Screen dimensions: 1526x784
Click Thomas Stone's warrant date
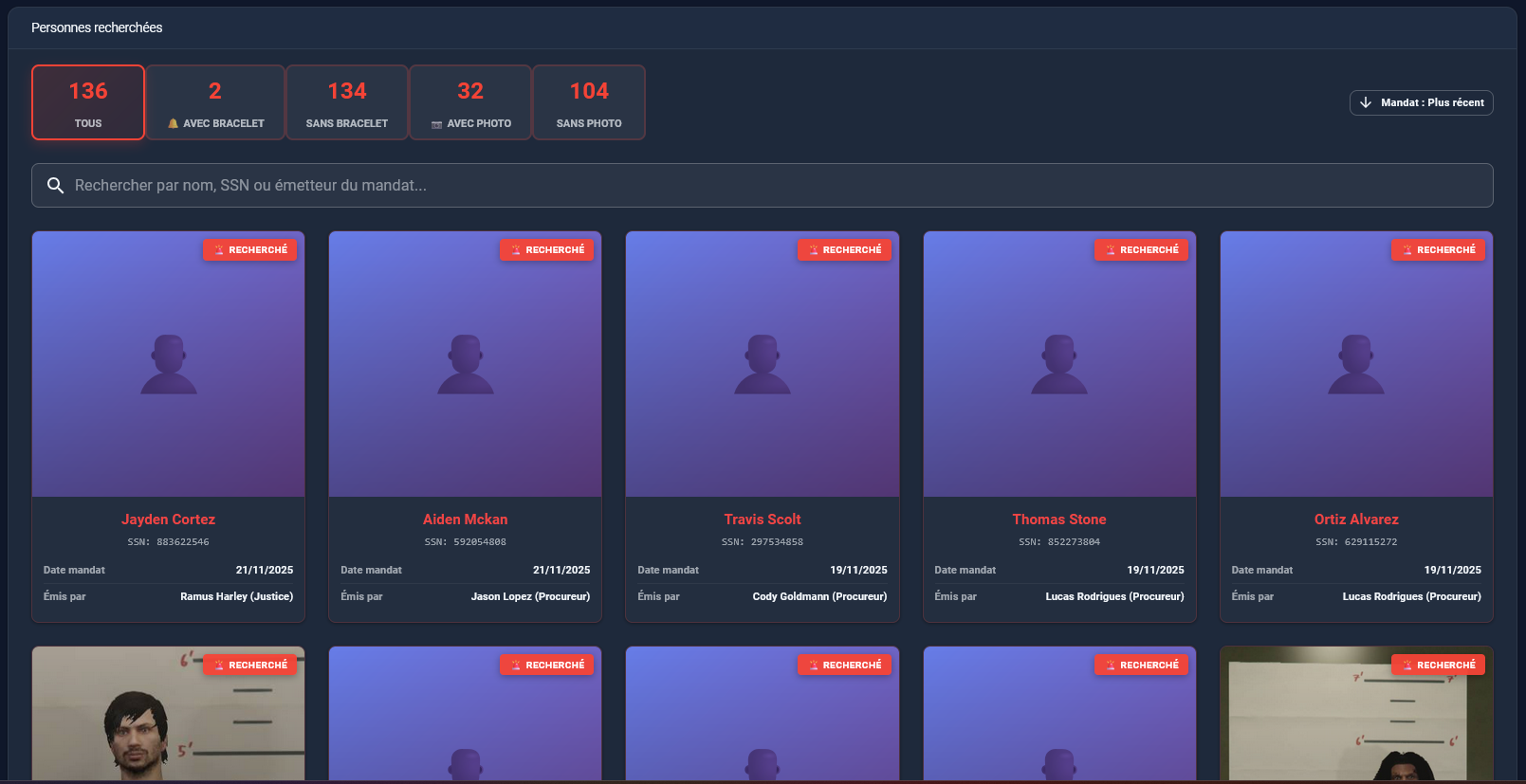(x=1155, y=570)
